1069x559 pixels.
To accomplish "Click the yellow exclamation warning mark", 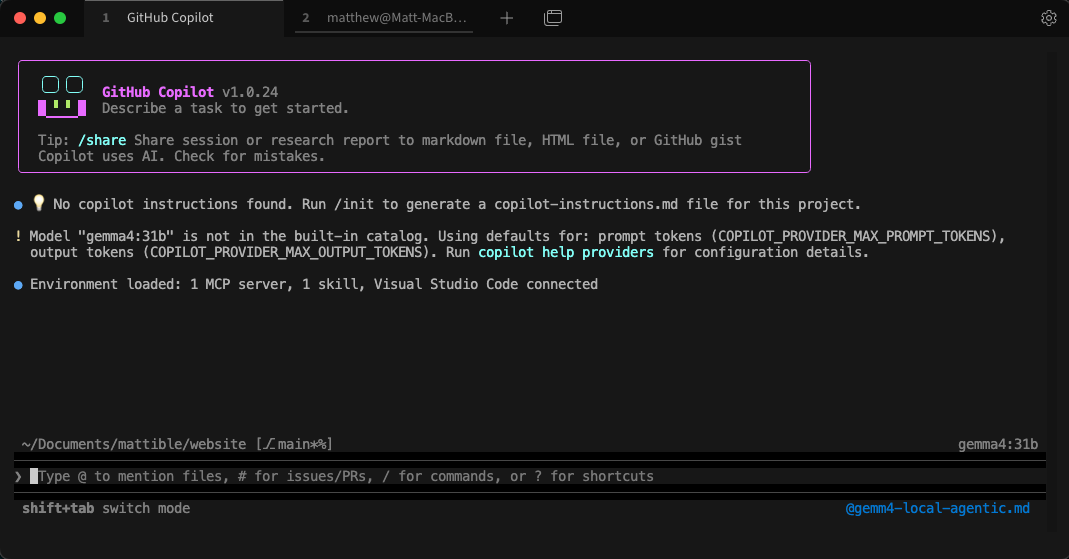I will (18, 236).
